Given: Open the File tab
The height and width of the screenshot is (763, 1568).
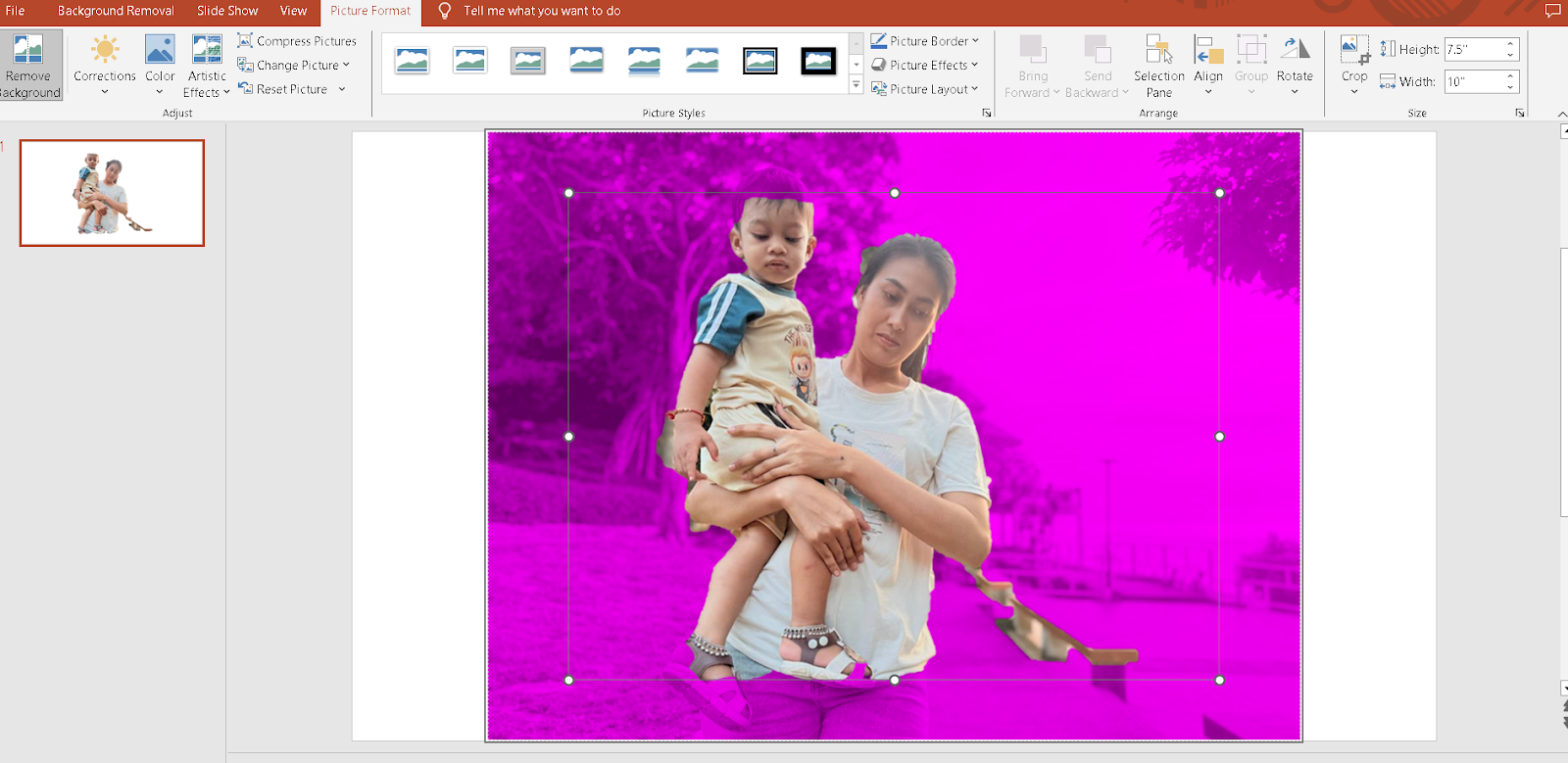Looking at the screenshot, I should click(16, 11).
